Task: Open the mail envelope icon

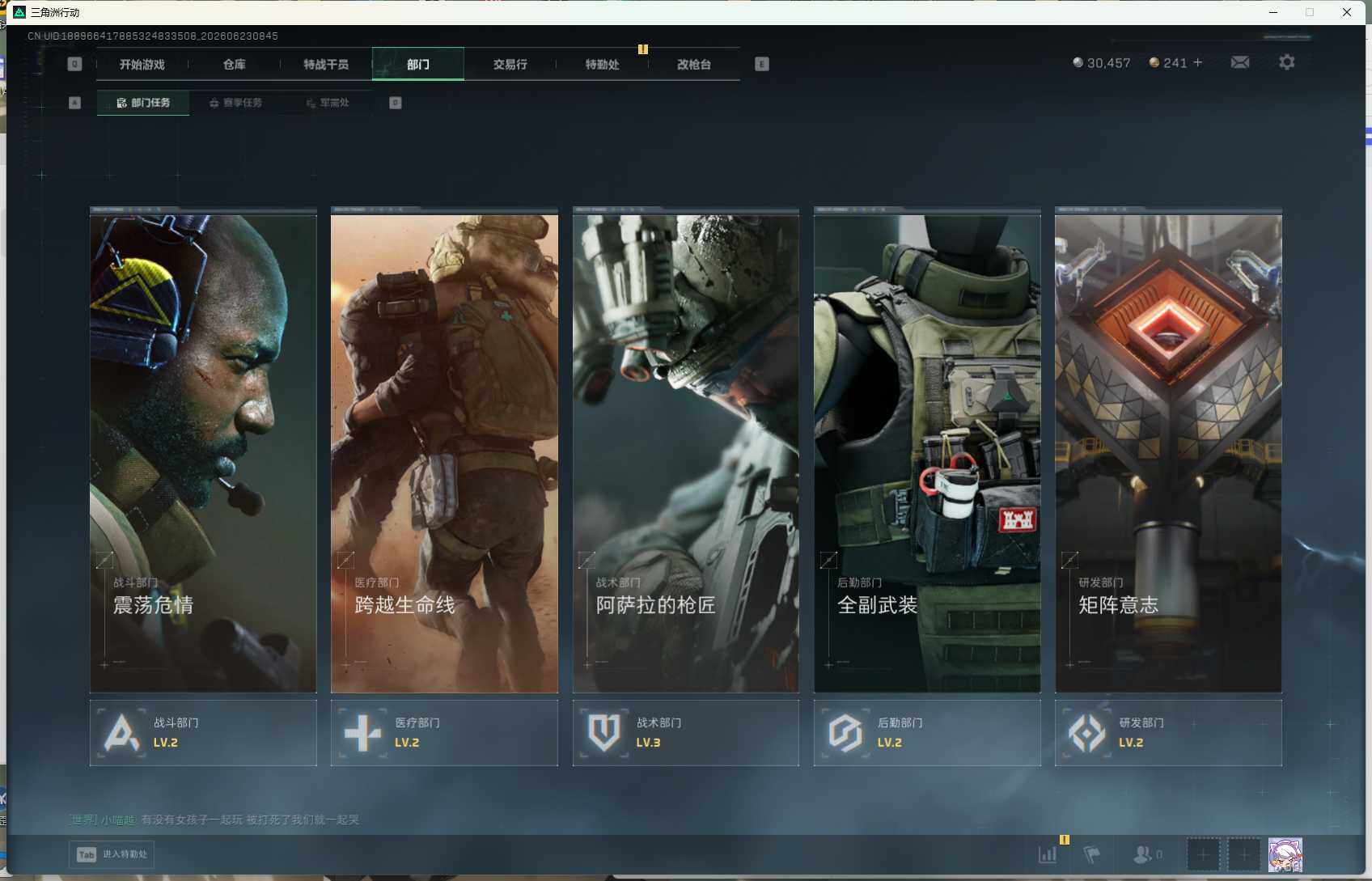Action: [x=1239, y=62]
